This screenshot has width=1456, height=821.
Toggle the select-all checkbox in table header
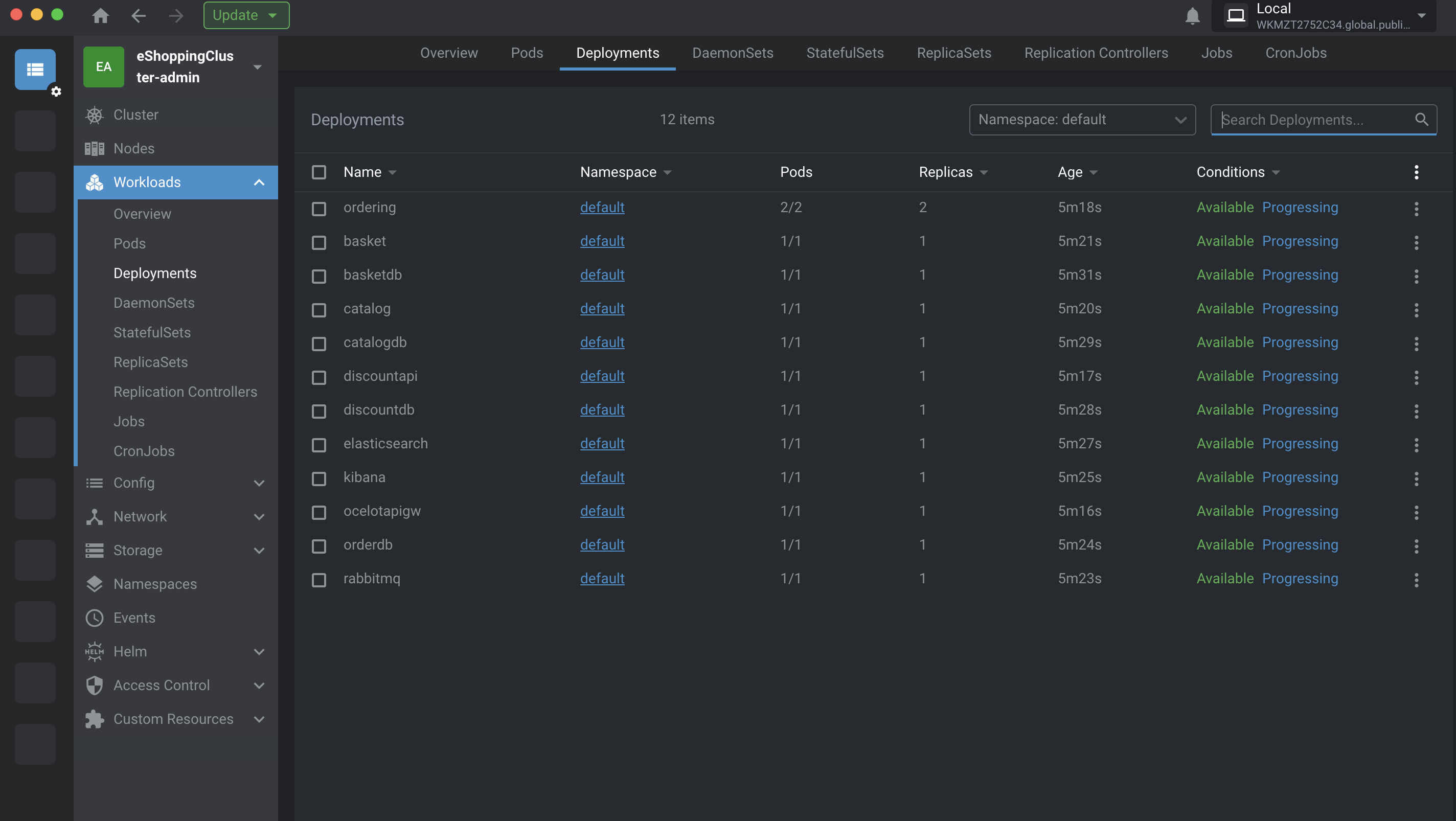coord(319,172)
